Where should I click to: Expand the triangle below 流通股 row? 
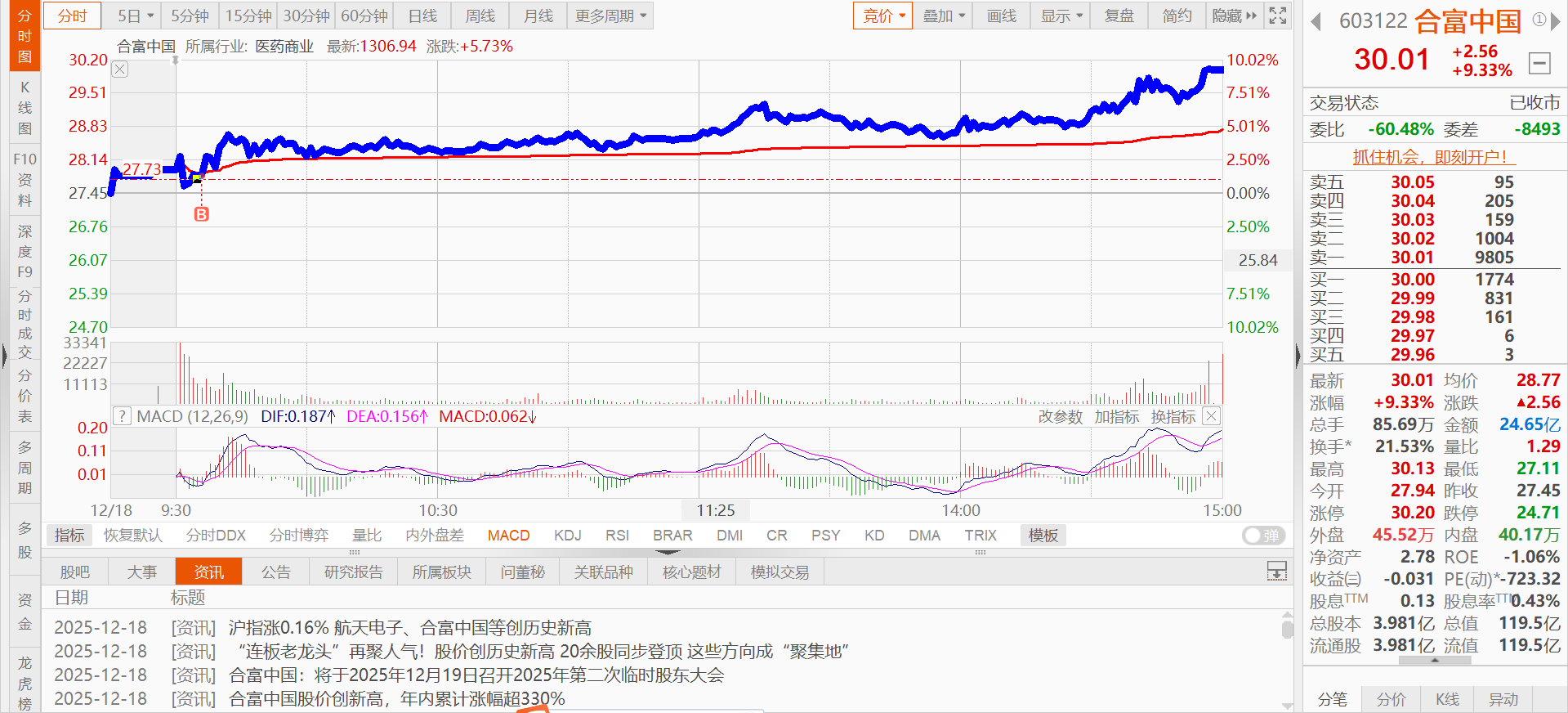tap(1435, 660)
